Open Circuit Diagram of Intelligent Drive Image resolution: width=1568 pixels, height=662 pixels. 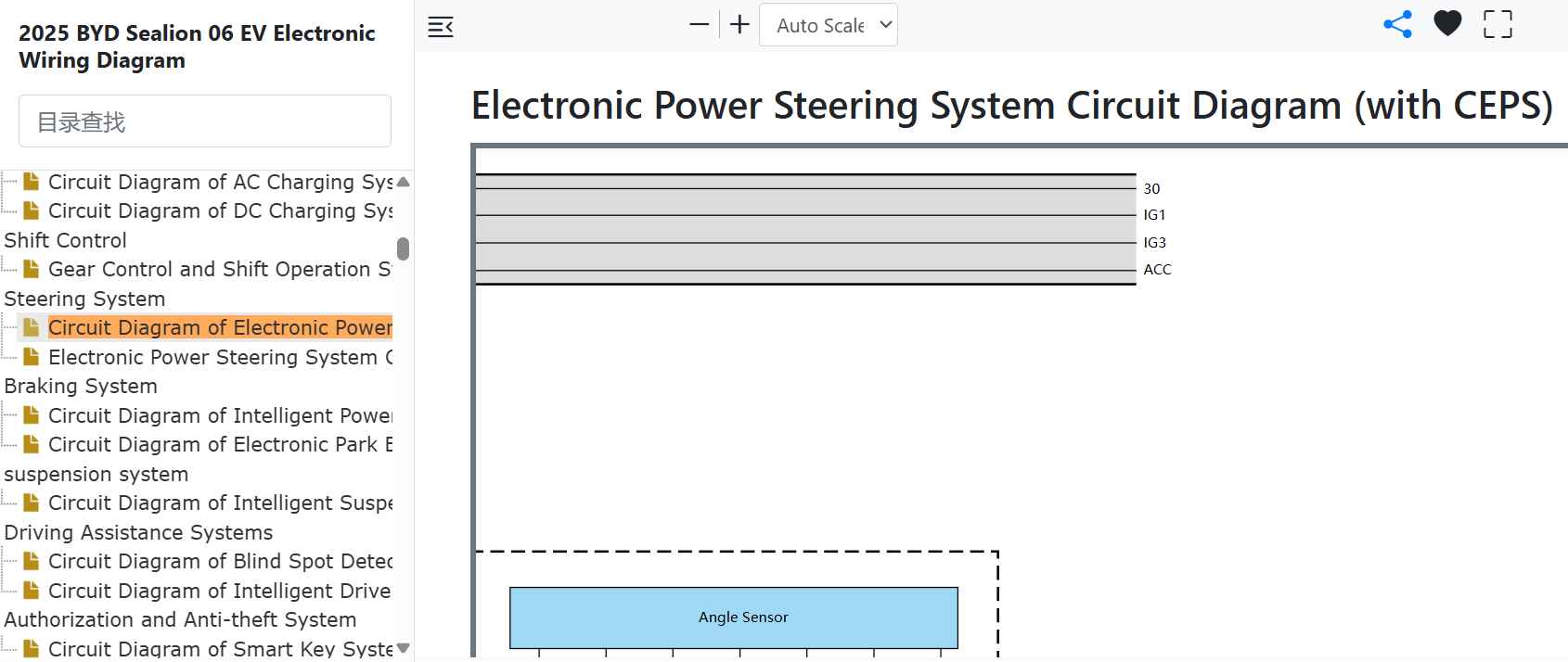click(221, 591)
